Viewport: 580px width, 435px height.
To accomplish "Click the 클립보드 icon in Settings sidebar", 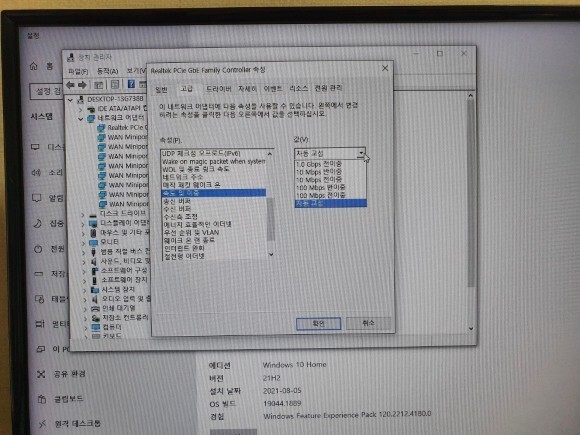I will tap(42, 399).
